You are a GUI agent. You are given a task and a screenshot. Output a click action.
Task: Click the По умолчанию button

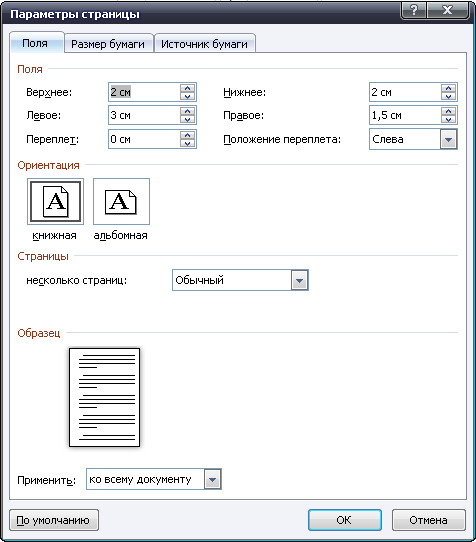[54, 520]
